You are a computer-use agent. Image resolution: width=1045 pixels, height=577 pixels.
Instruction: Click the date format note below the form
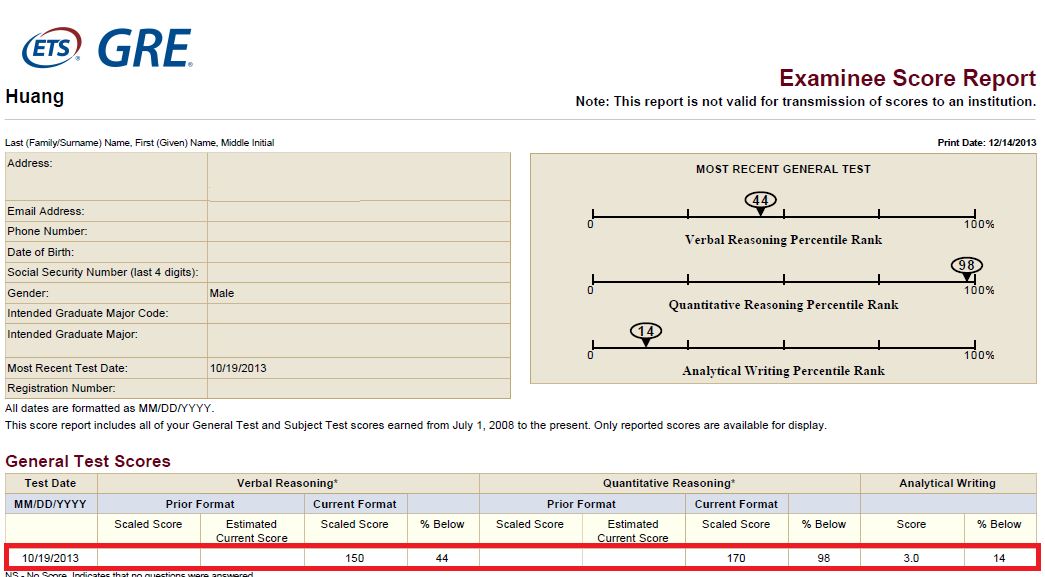coord(110,408)
